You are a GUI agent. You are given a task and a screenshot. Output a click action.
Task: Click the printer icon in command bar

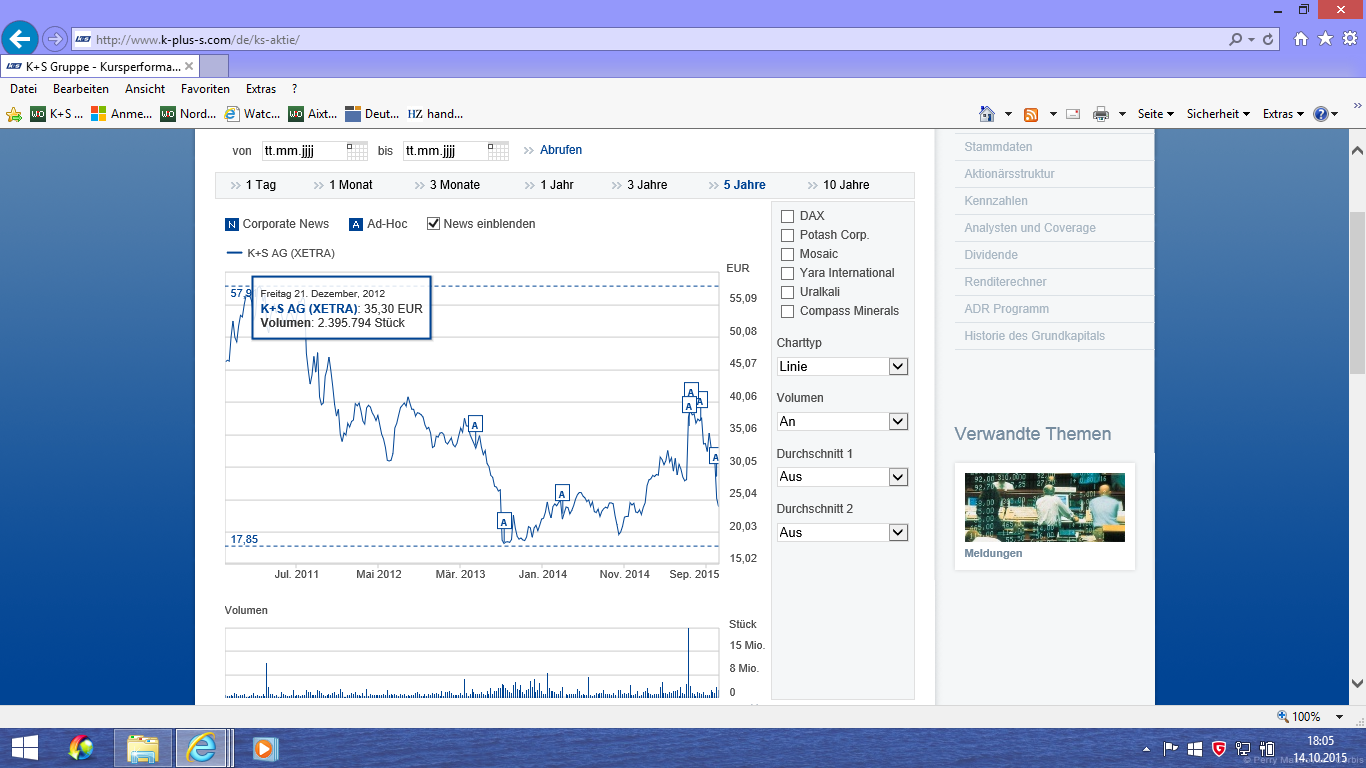point(1101,114)
